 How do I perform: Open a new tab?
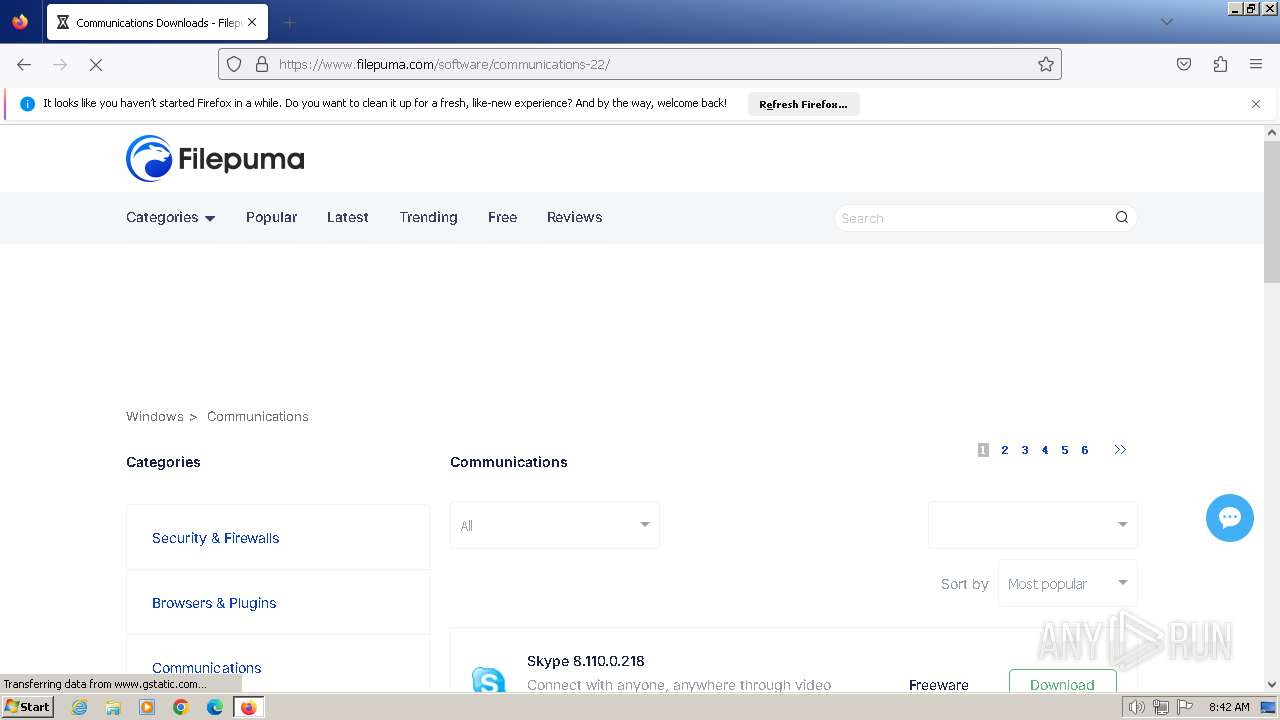[289, 22]
